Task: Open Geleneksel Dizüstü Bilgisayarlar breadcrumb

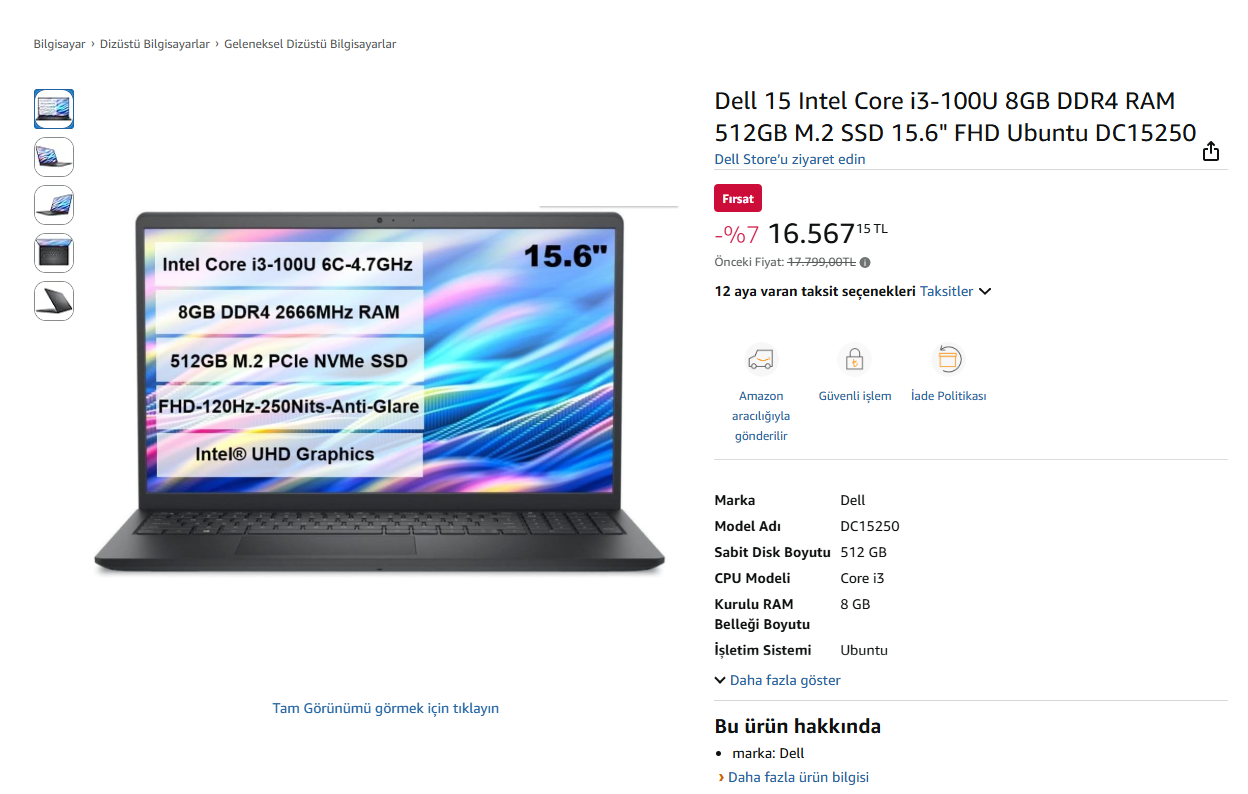Action: click(310, 44)
